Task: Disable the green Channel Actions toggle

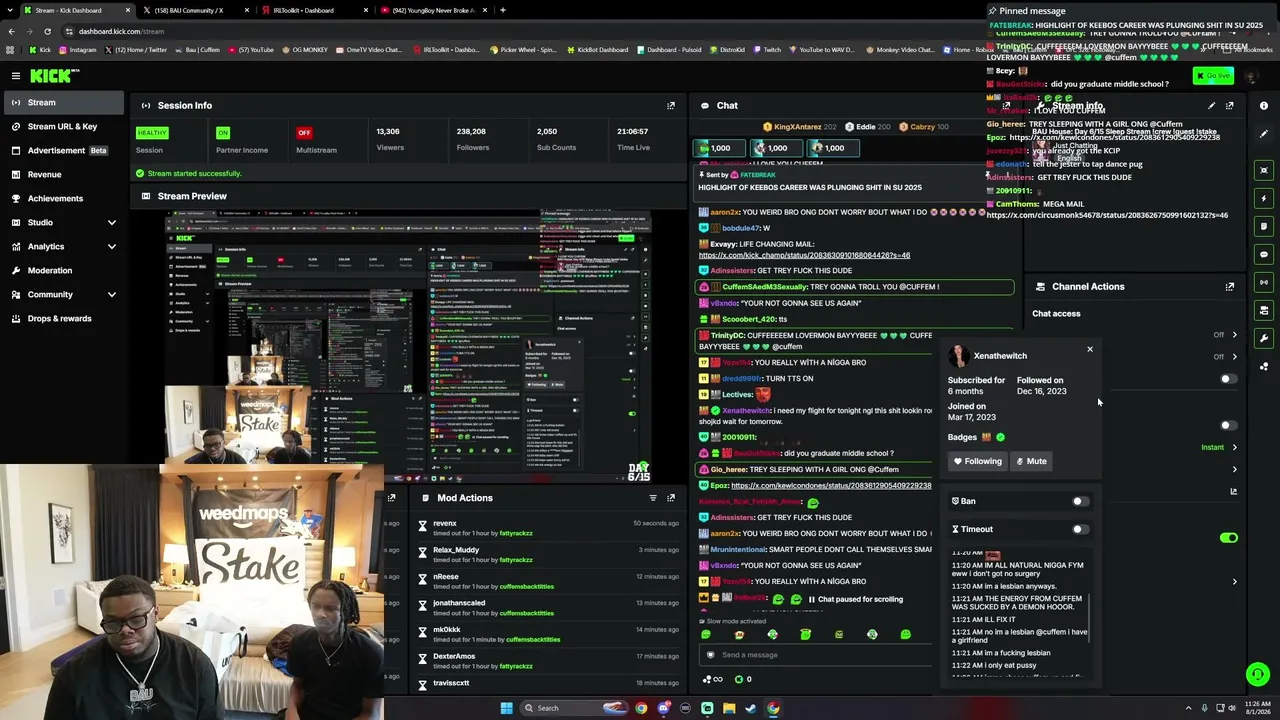Action: (x=1229, y=538)
